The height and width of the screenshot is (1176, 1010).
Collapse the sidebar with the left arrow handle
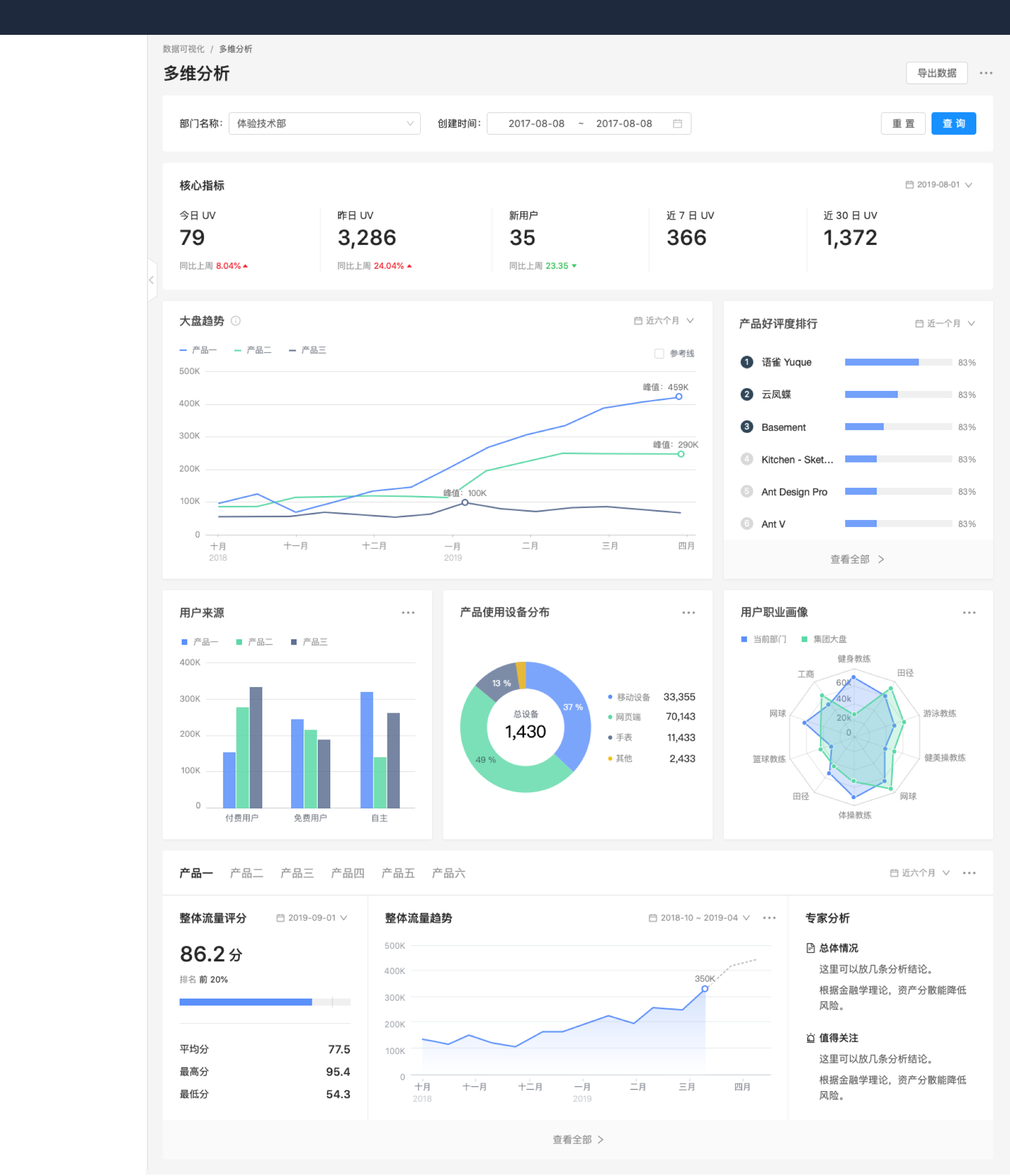click(x=151, y=280)
